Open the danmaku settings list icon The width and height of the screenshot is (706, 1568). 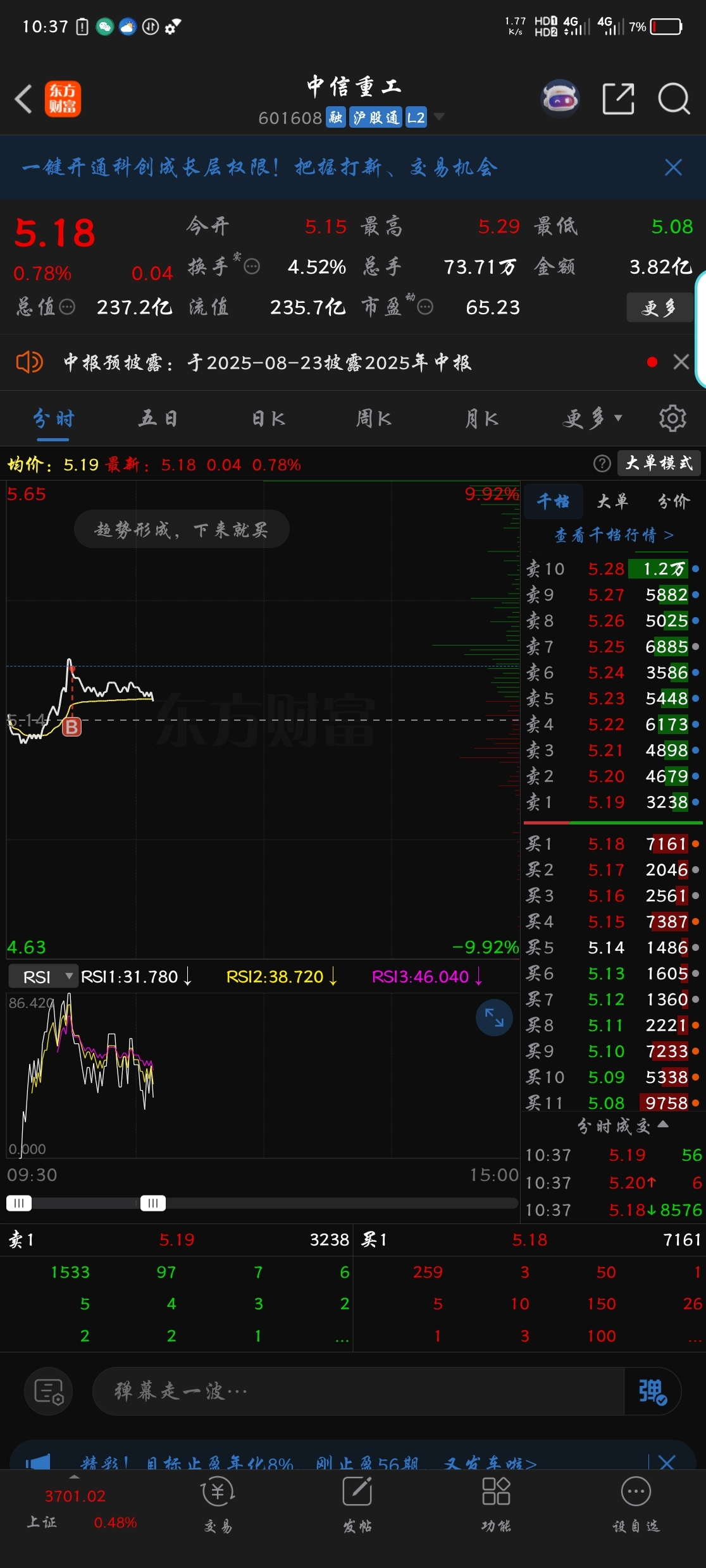point(49,1392)
